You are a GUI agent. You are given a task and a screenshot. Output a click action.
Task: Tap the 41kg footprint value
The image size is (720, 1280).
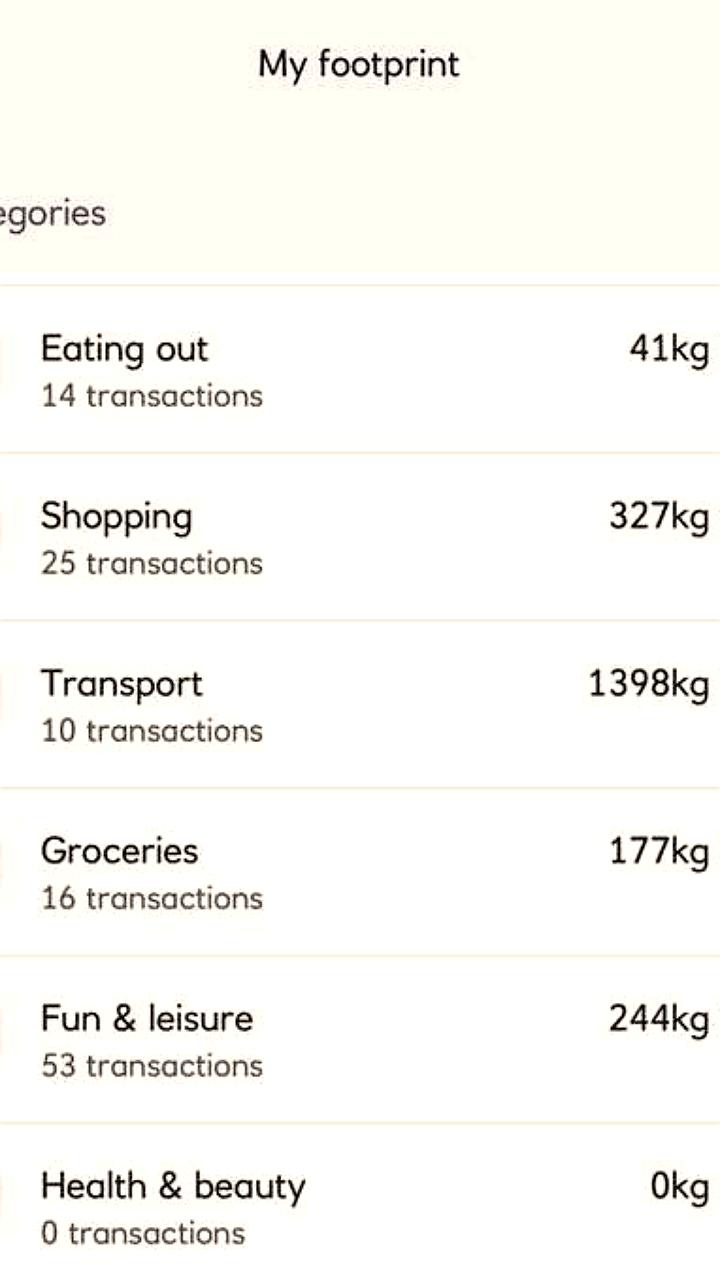tap(669, 350)
